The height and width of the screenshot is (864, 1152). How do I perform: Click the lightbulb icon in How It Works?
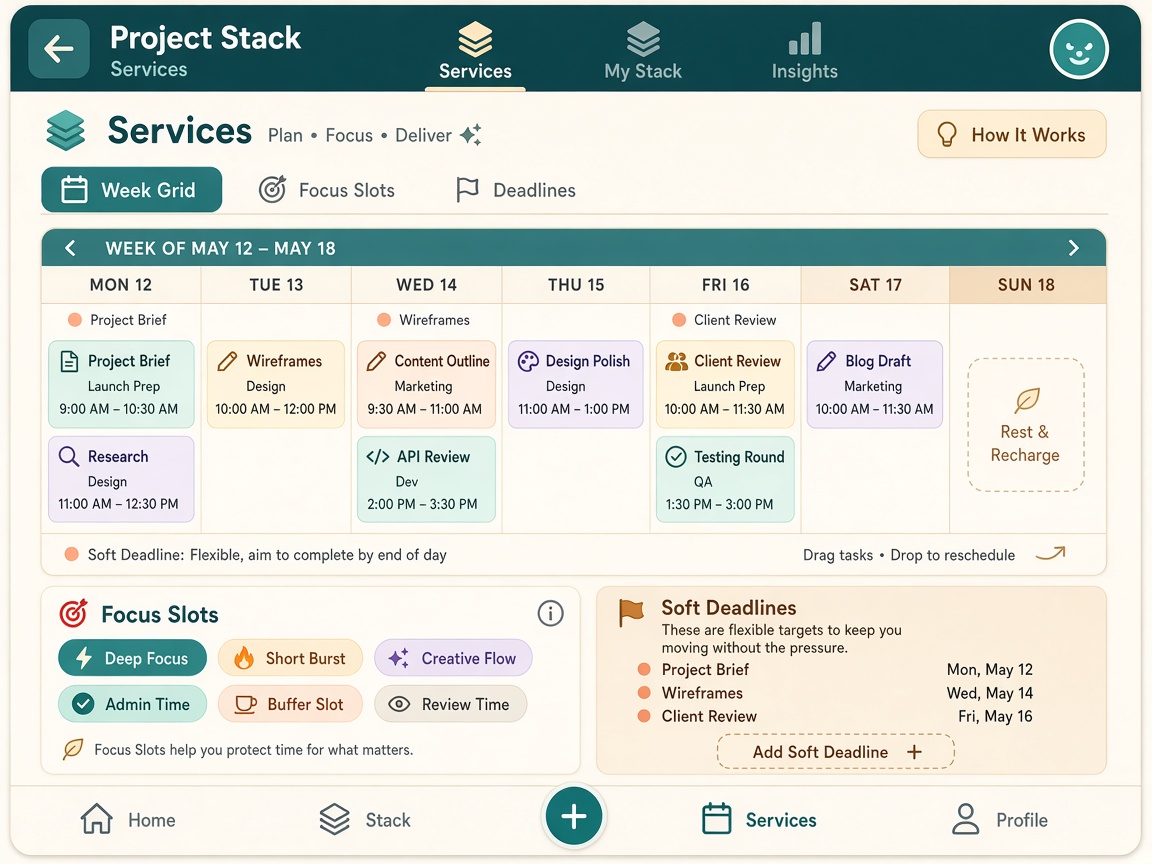tap(946, 134)
